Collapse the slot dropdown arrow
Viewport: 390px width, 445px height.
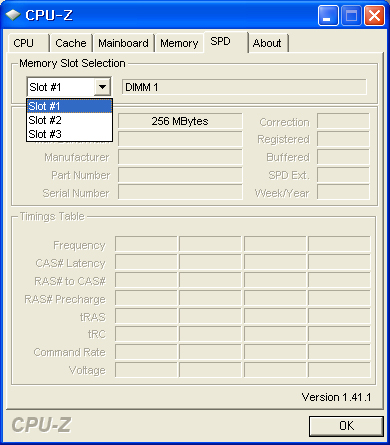[102, 87]
